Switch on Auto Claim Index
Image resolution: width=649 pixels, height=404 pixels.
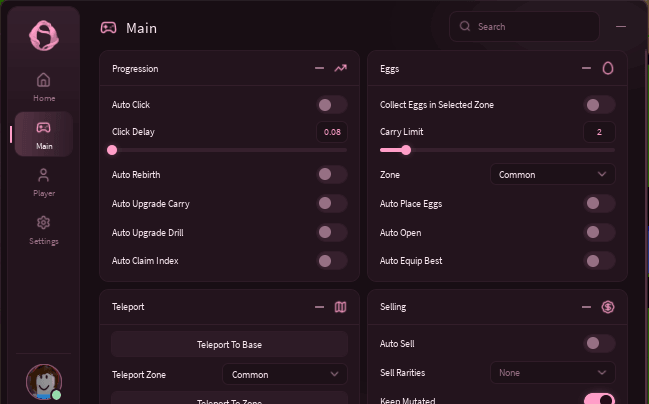[332, 261]
